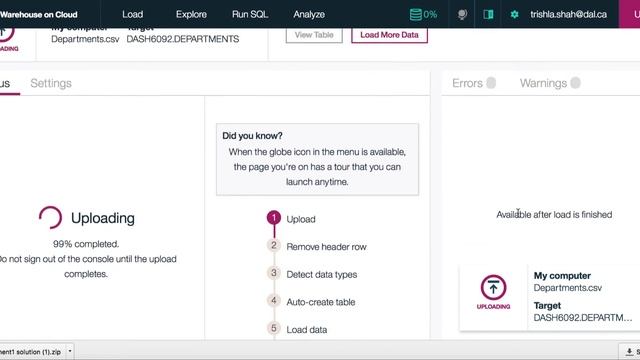This screenshot has height=360, width=640.
Task: Select step 2 Remove header row circle
Action: (x=274, y=245)
